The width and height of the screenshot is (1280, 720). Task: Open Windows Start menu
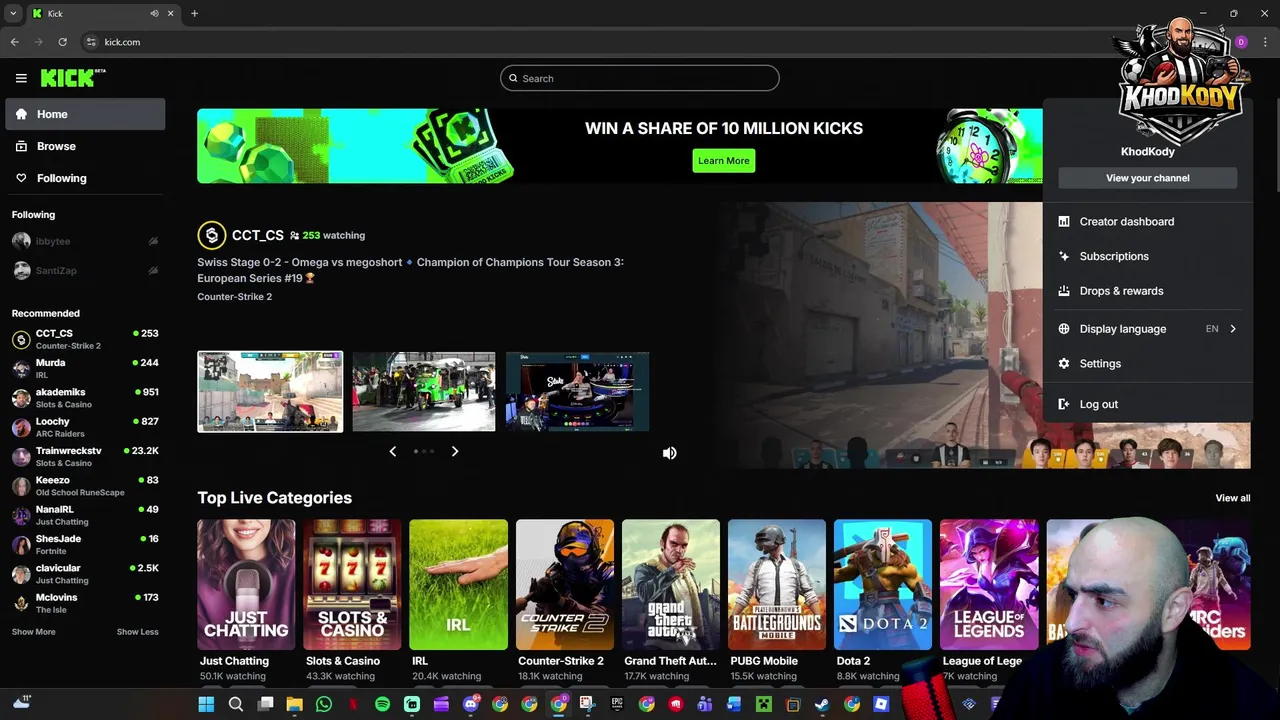coord(206,704)
